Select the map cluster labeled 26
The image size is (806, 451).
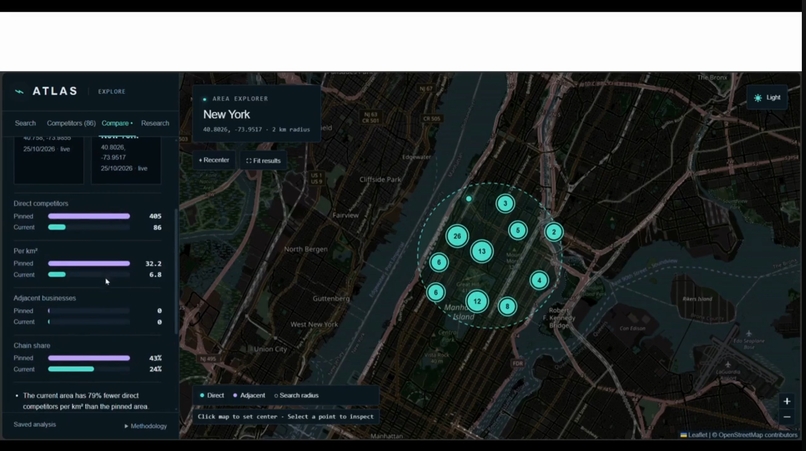[457, 237]
